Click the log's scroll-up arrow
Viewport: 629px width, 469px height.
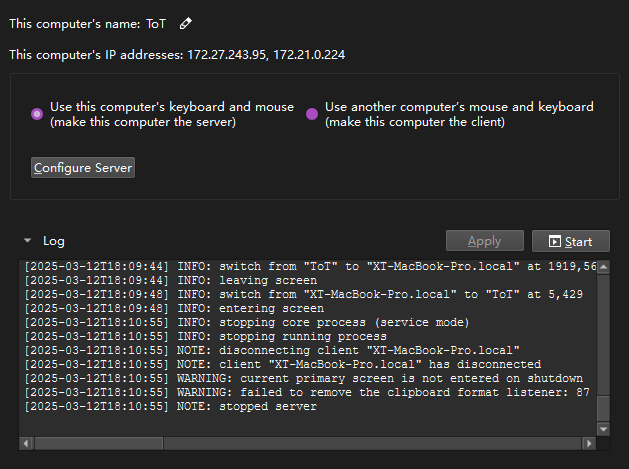[x=603, y=267]
